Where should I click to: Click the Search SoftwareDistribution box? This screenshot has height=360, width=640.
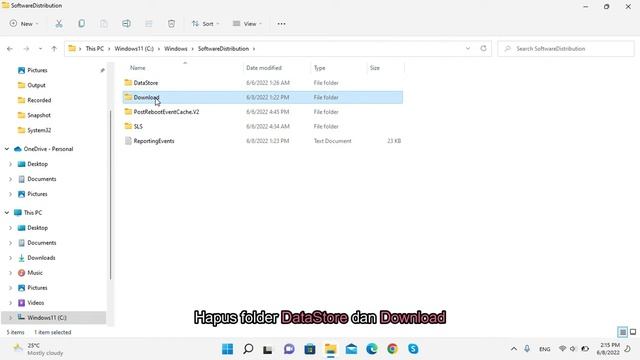[566, 49]
